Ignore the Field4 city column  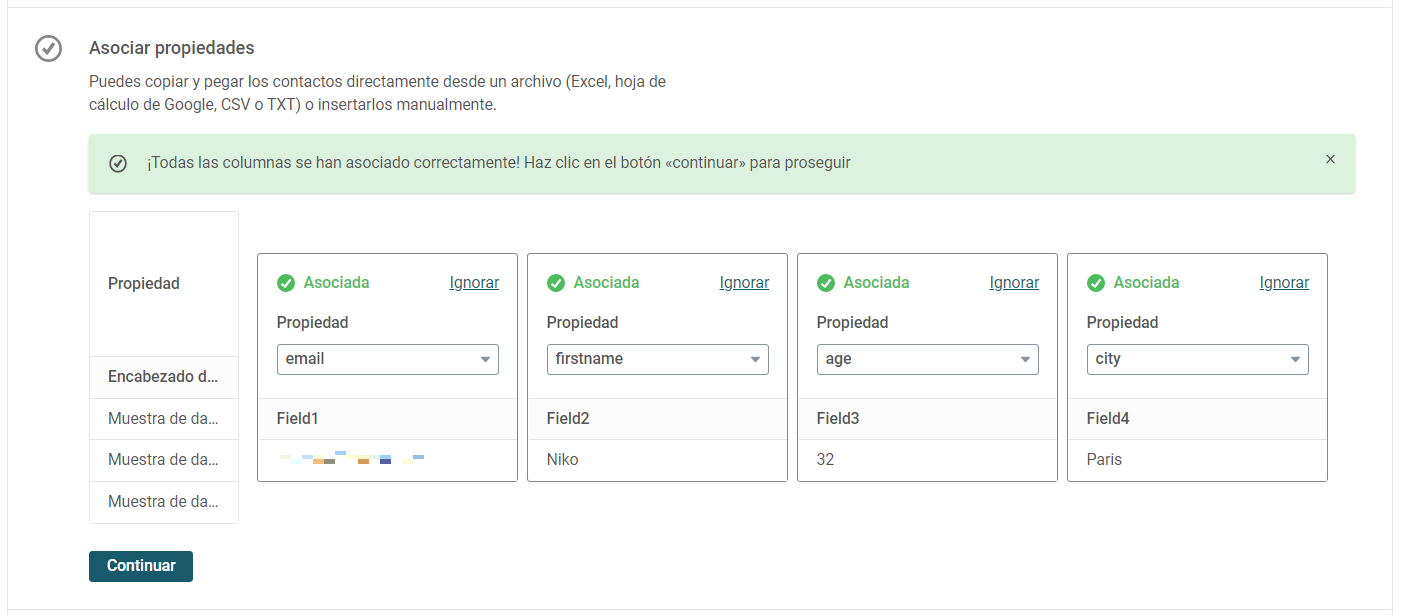pyautogui.click(x=1284, y=283)
